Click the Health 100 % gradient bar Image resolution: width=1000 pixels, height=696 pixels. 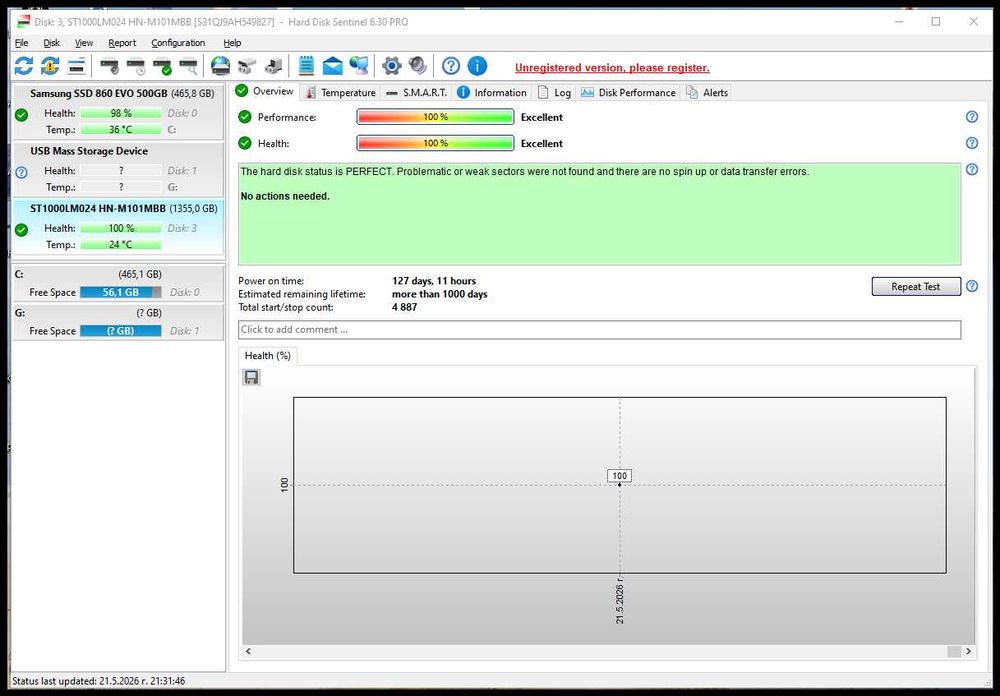click(x=435, y=143)
